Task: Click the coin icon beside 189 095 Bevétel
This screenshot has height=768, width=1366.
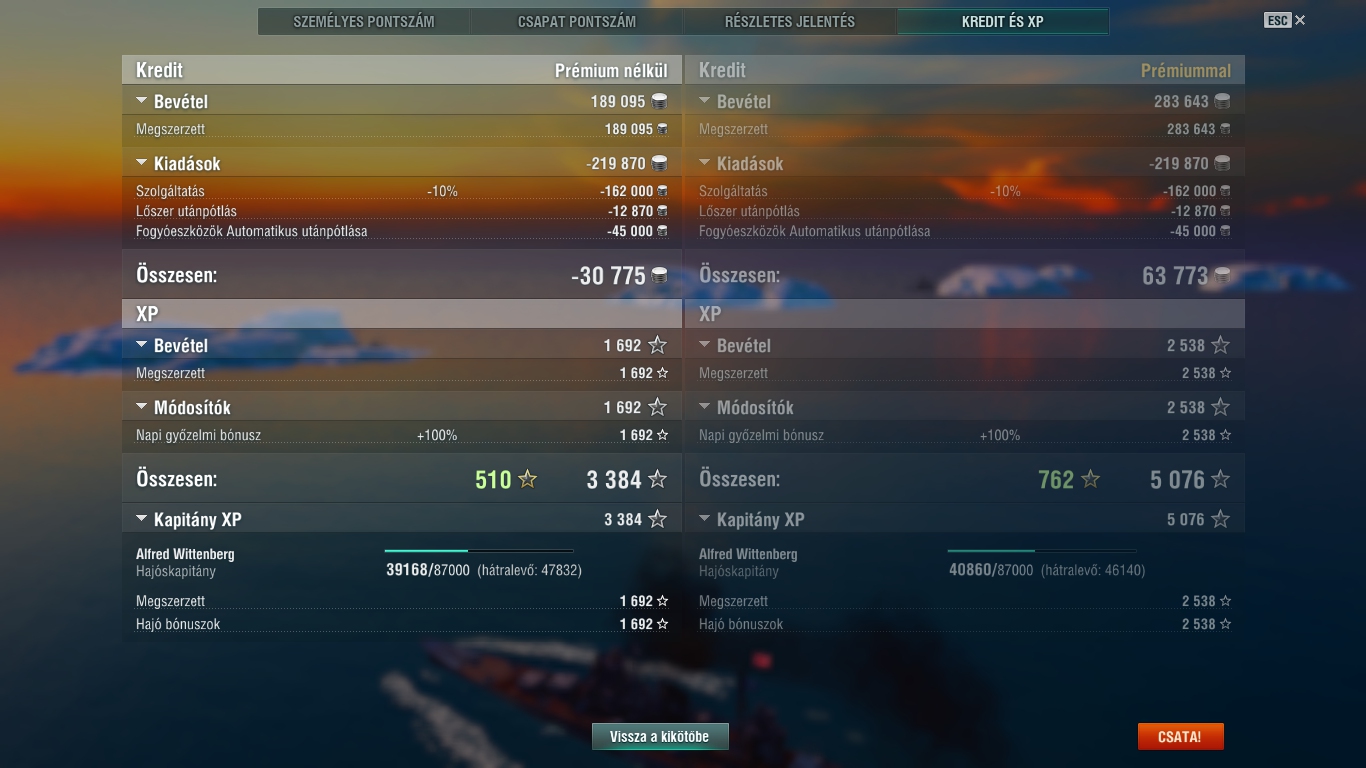Action: [659, 101]
